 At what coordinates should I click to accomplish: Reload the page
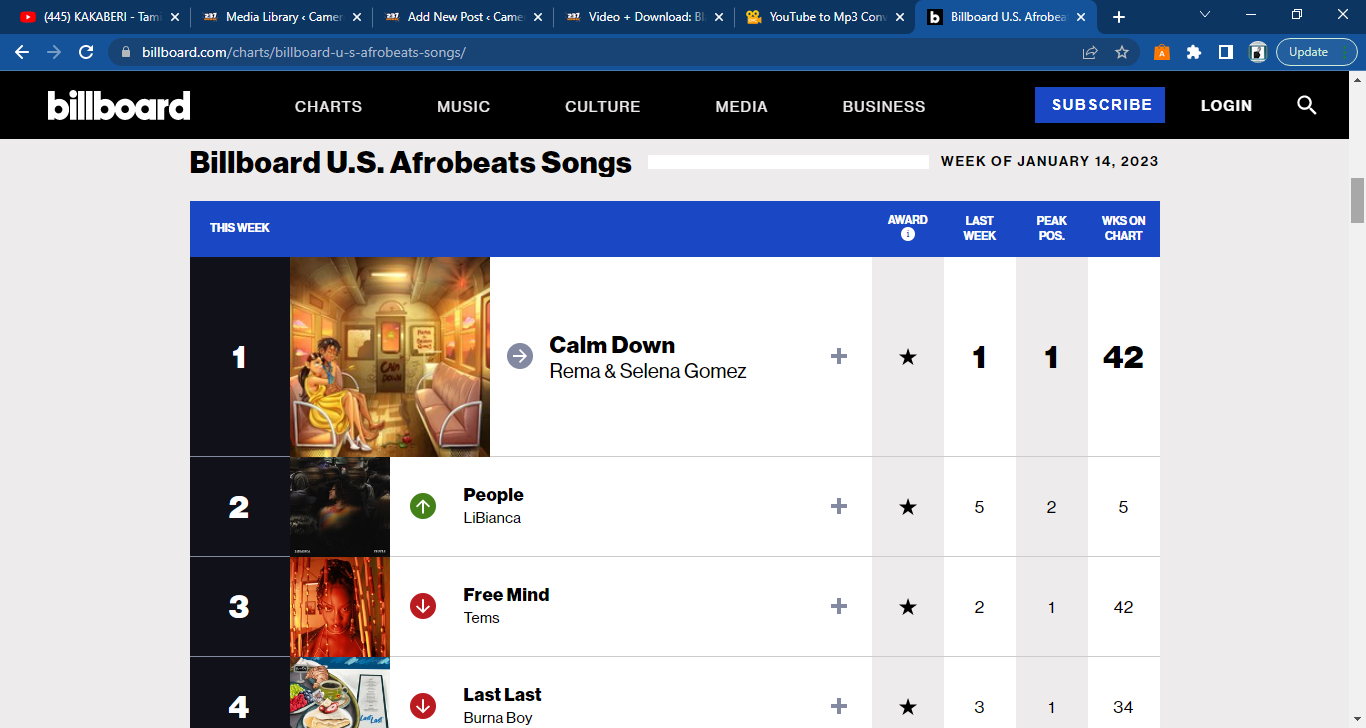86,52
